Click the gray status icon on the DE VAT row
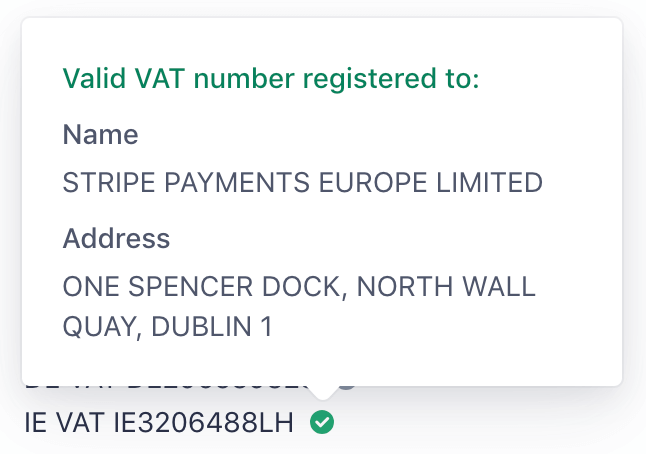The width and height of the screenshot is (646, 454). click(346, 382)
